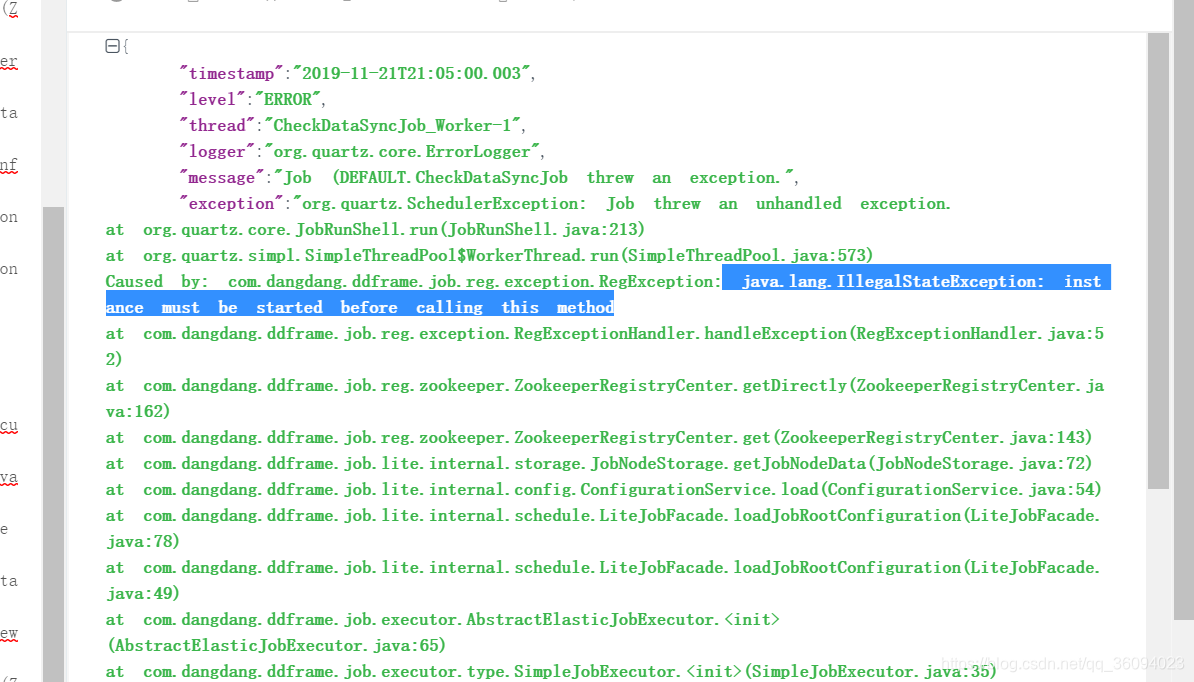Click the AbstractElasticJobExecutor.<init> stack line
Image resolution: width=1194 pixels, height=682 pixels.
click(442, 619)
